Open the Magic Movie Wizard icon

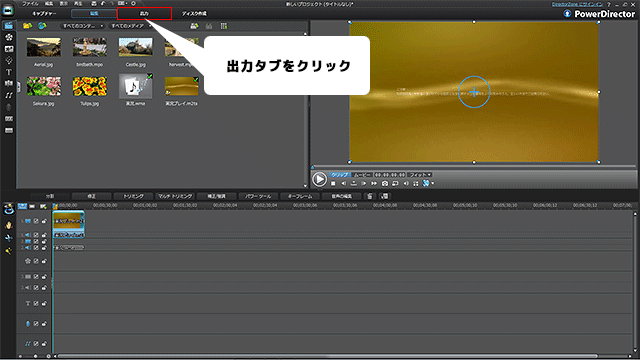[9, 209]
